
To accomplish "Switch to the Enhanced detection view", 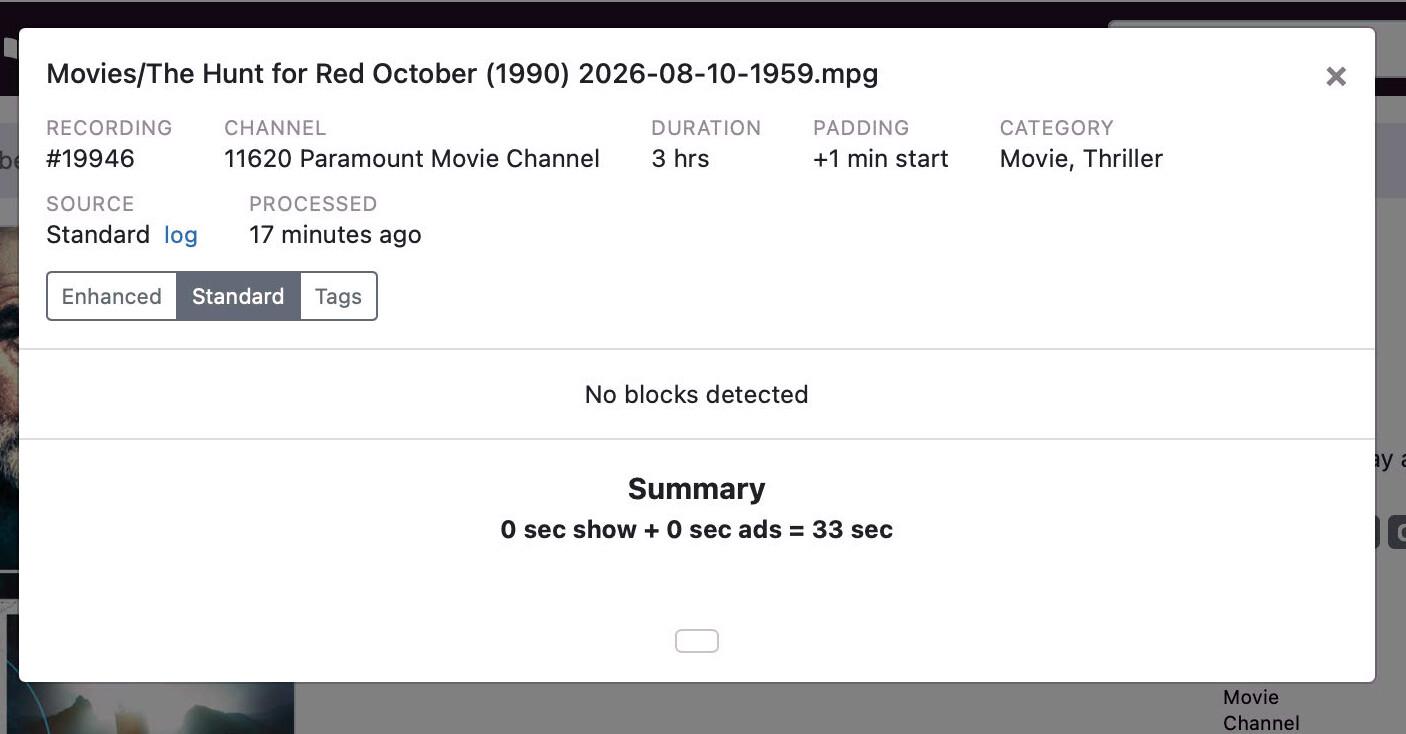I will click(x=112, y=296).
